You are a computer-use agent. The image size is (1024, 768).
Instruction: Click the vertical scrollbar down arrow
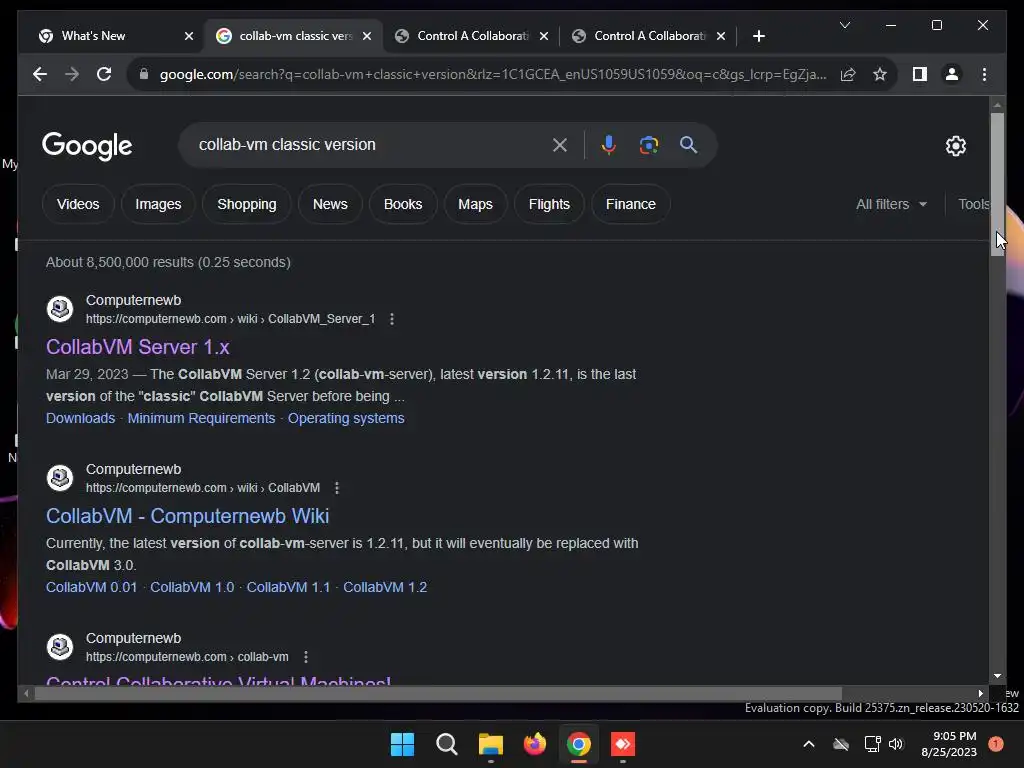point(997,676)
